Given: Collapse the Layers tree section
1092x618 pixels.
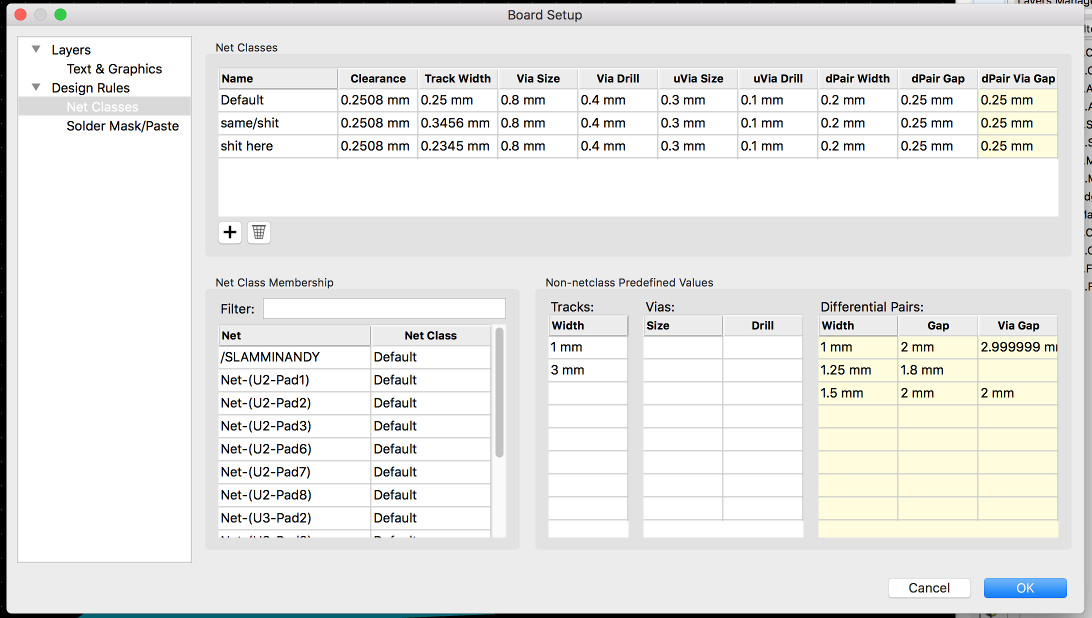Looking at the screenshot, I should point(37,50).
